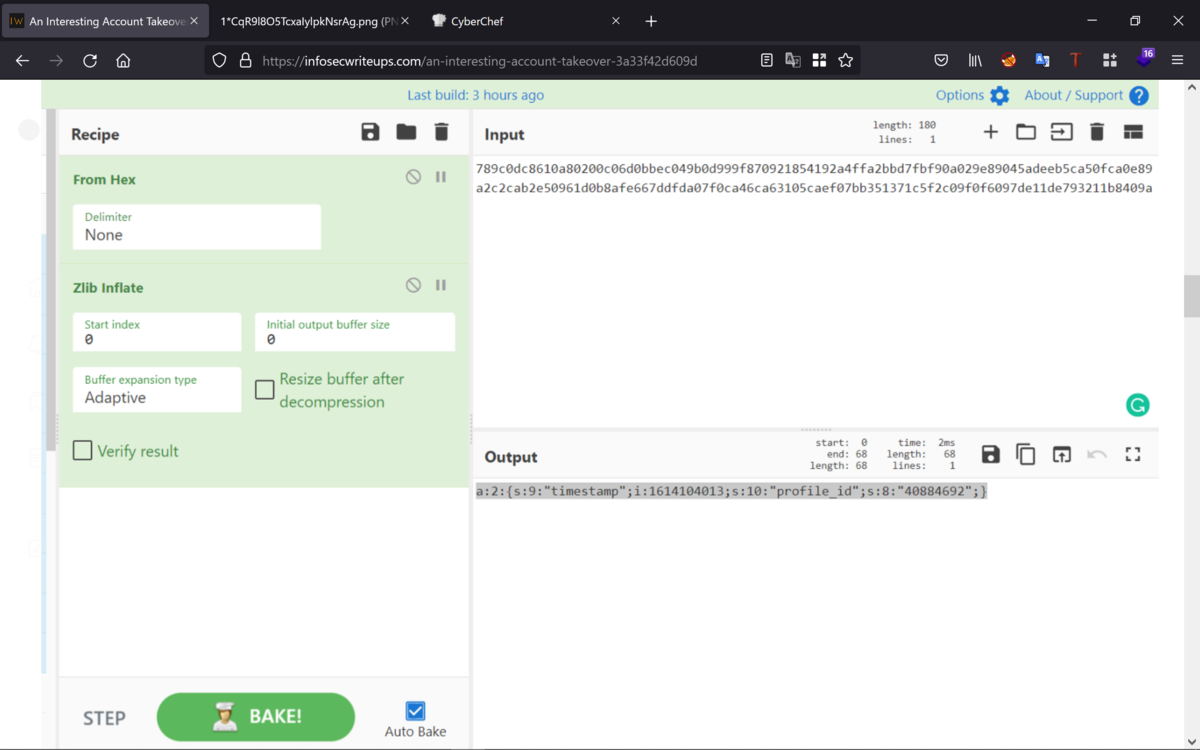Viewport: 1200px width, 750px height.
Task: Bookmark this page with star icon
Action: pos(845,60)
